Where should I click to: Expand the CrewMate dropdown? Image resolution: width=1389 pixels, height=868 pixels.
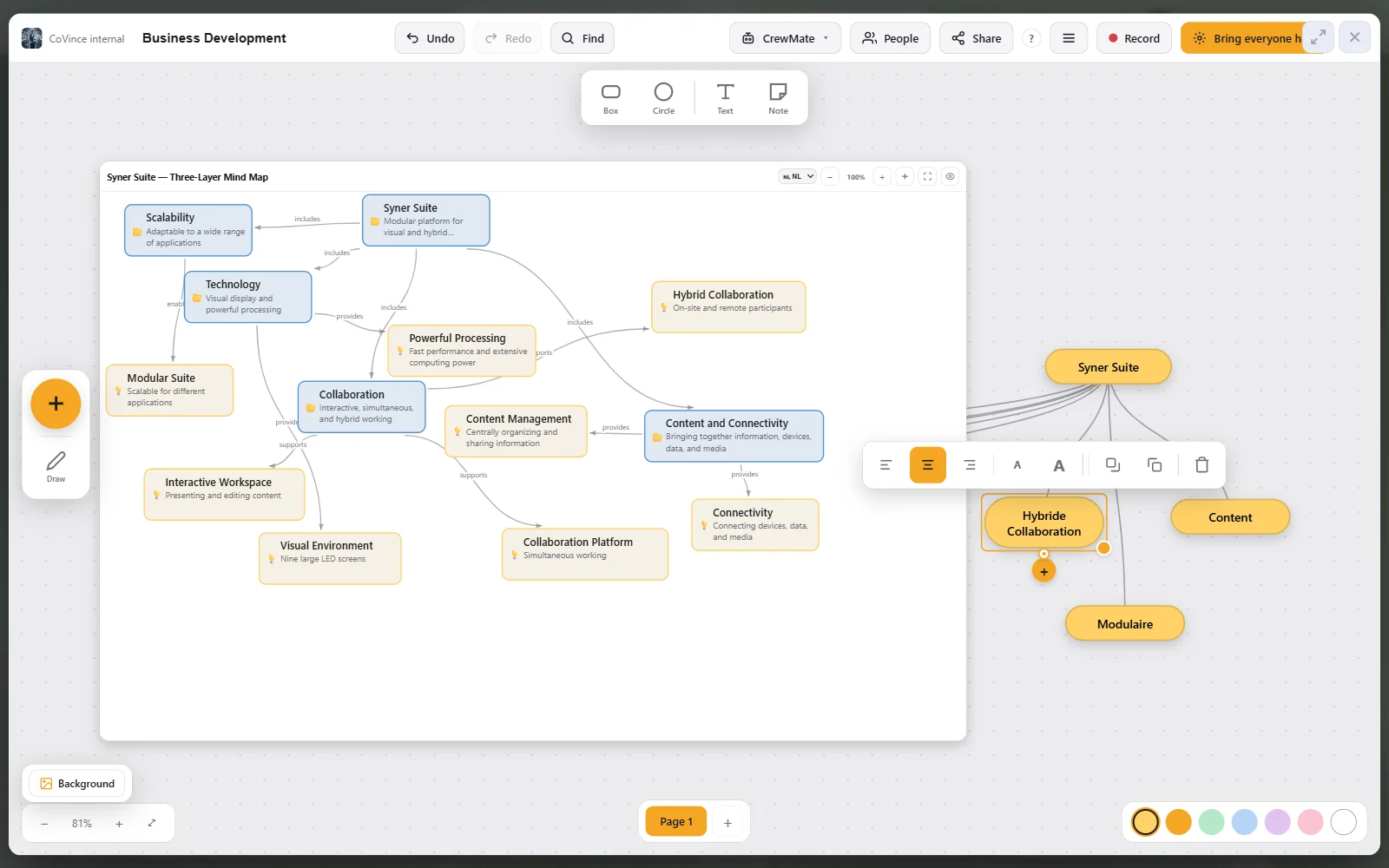point(785,38)
